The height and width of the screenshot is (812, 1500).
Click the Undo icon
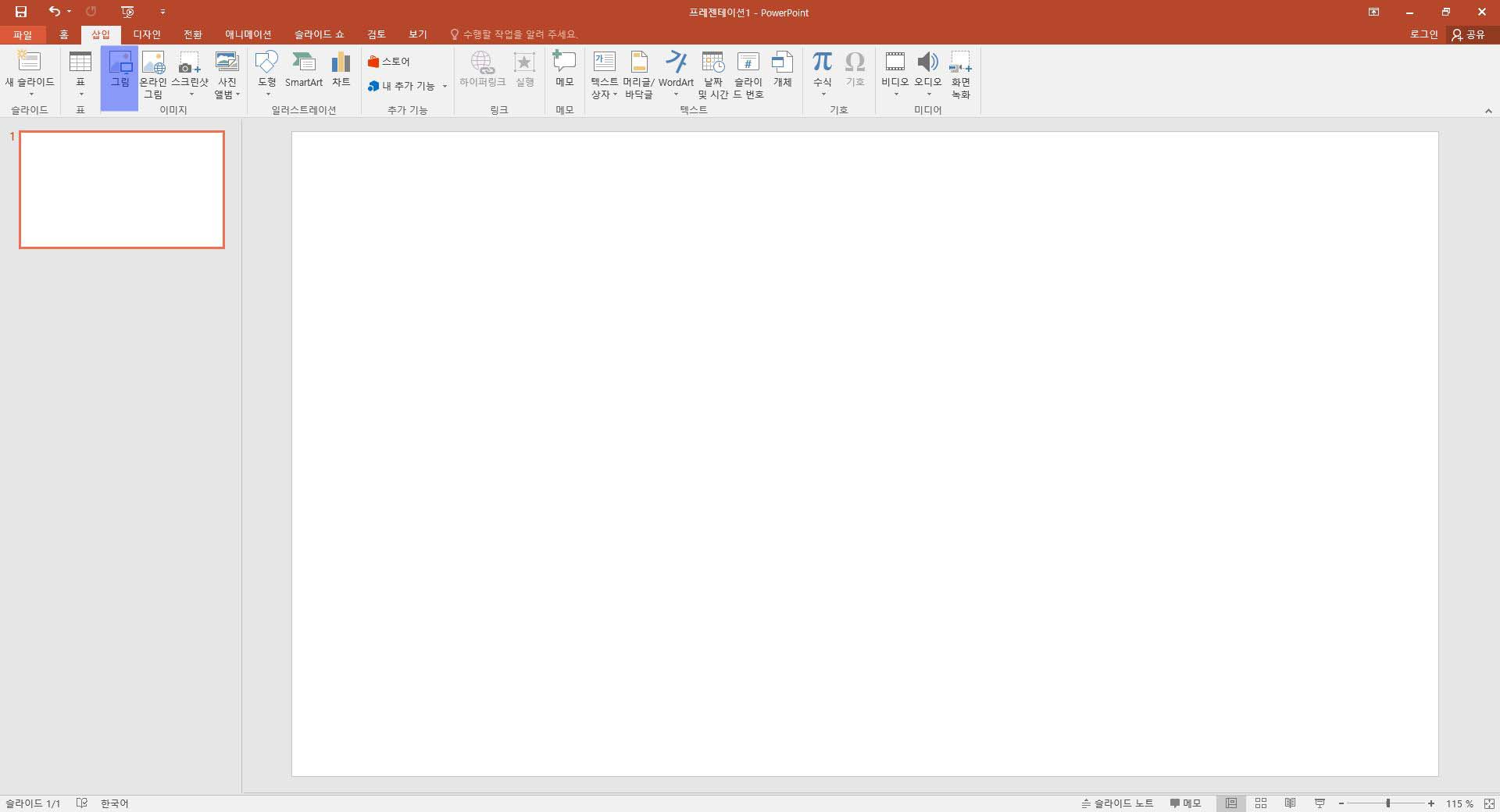coord(54,12)
